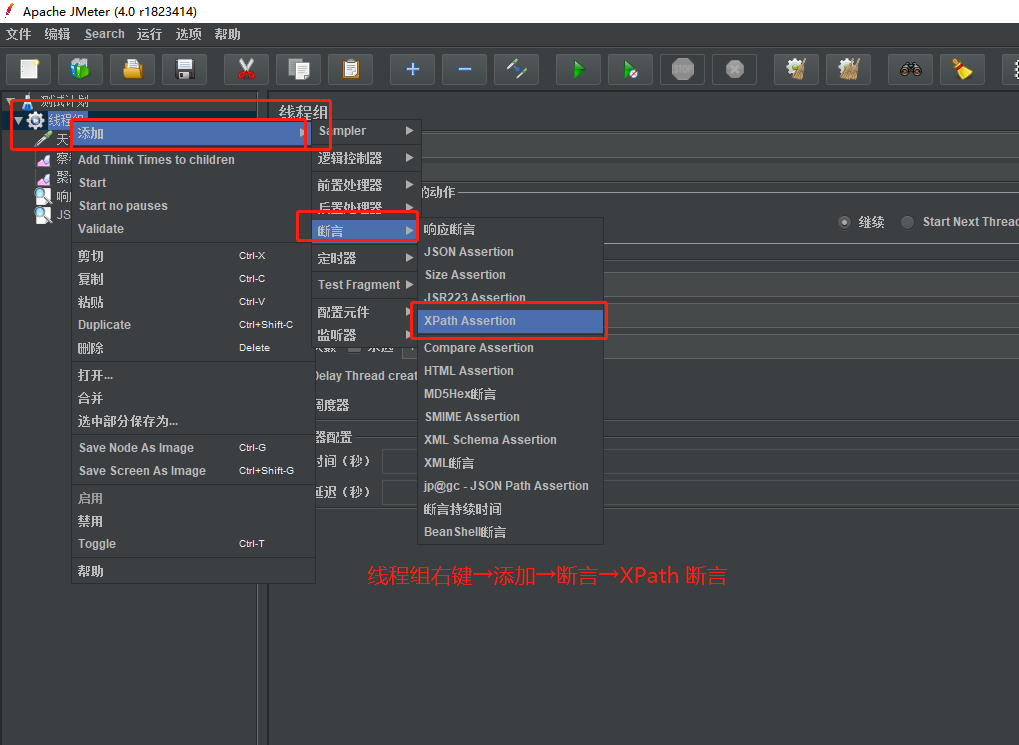Expand the Sampler submenu
The width and height of the screenshot is (1019, 745).
pyautogui.click(x=366, y=131)
